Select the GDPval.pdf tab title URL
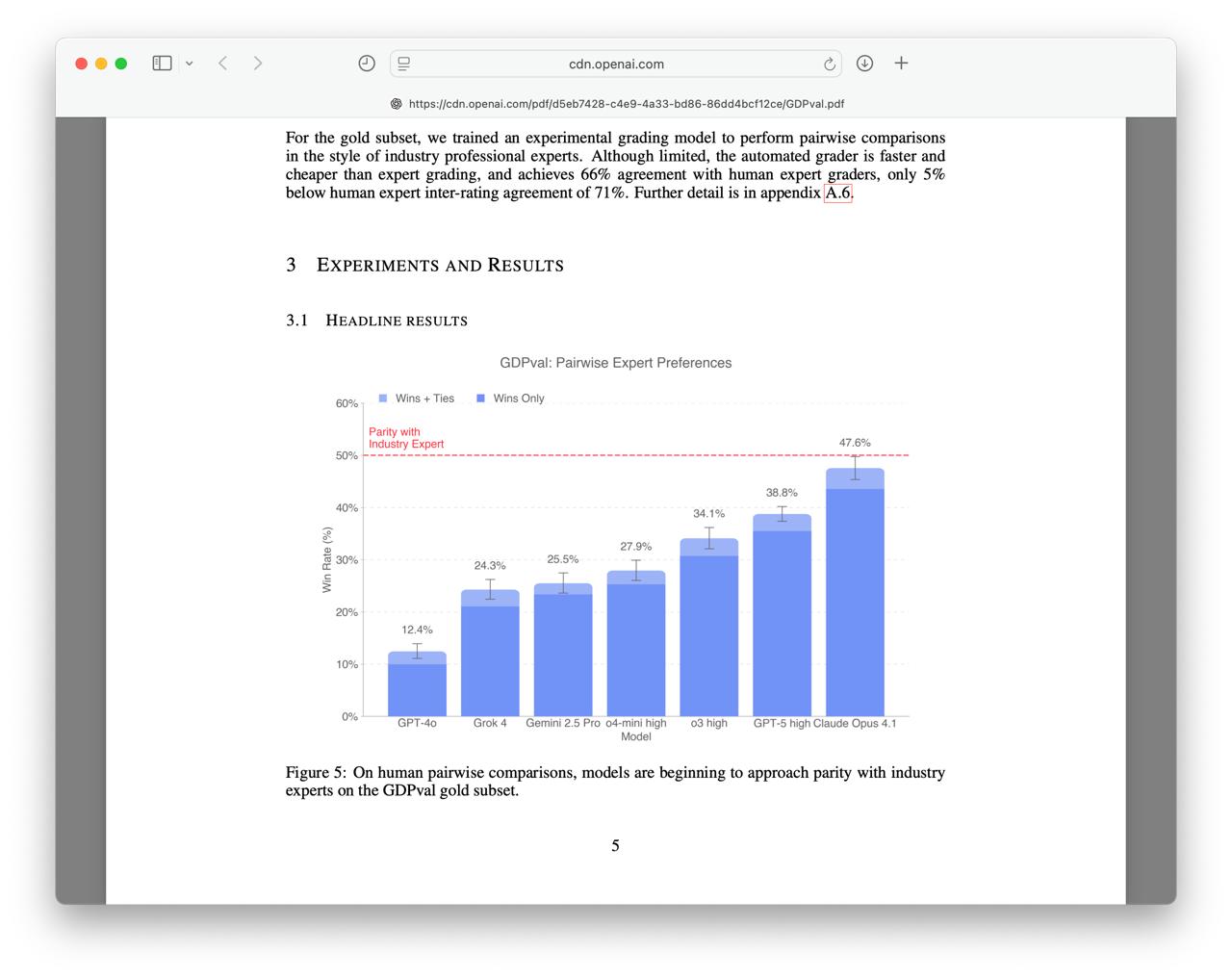 click(x=627, y=104)
